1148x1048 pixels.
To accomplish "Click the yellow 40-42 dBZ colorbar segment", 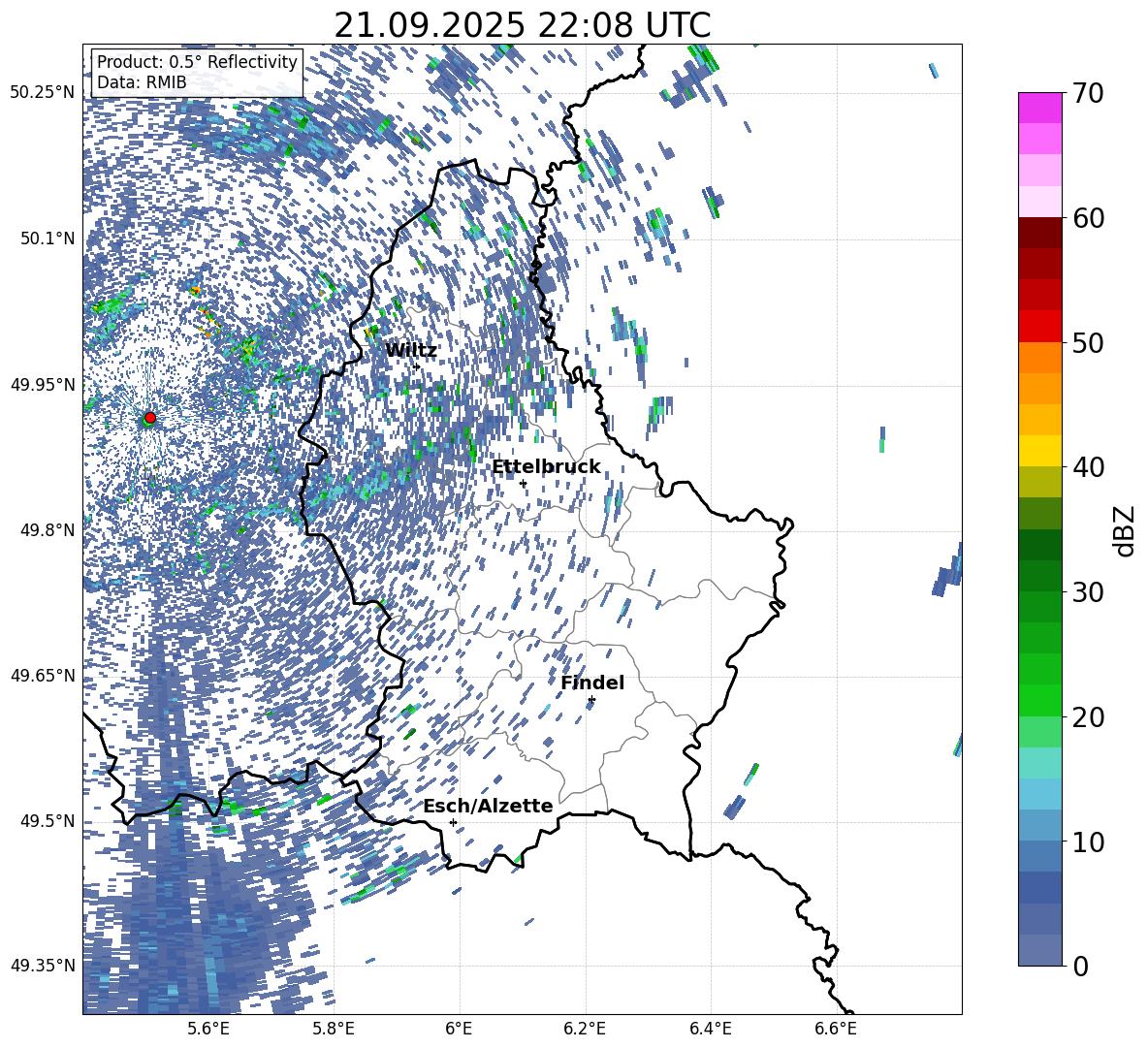I will pyautogui.click(x=1039, y=452).
